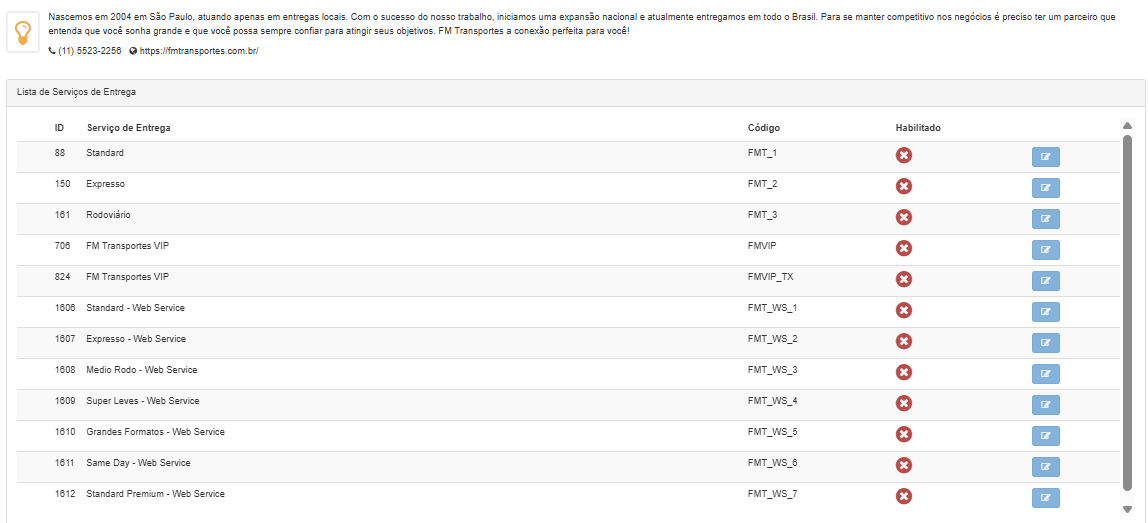Click edit icon for Standard service
This screenshot has width=1148, height=523.
pos(1045,157)
